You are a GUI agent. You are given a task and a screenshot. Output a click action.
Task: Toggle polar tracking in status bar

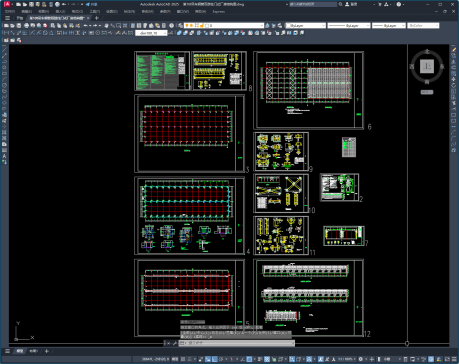[x=221, y=359]
